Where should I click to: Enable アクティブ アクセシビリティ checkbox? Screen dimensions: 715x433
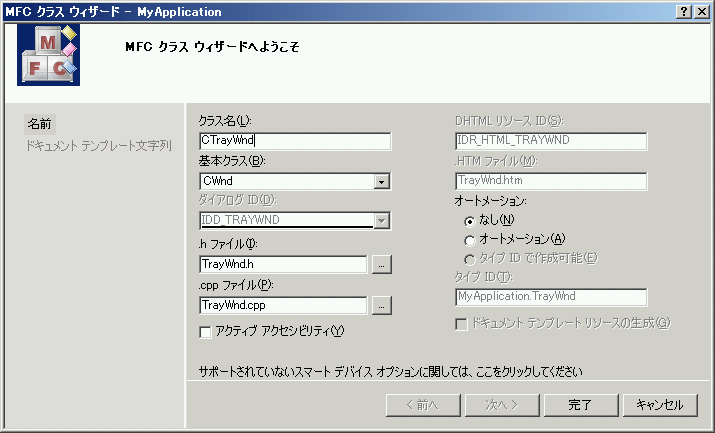click(205, 332)
